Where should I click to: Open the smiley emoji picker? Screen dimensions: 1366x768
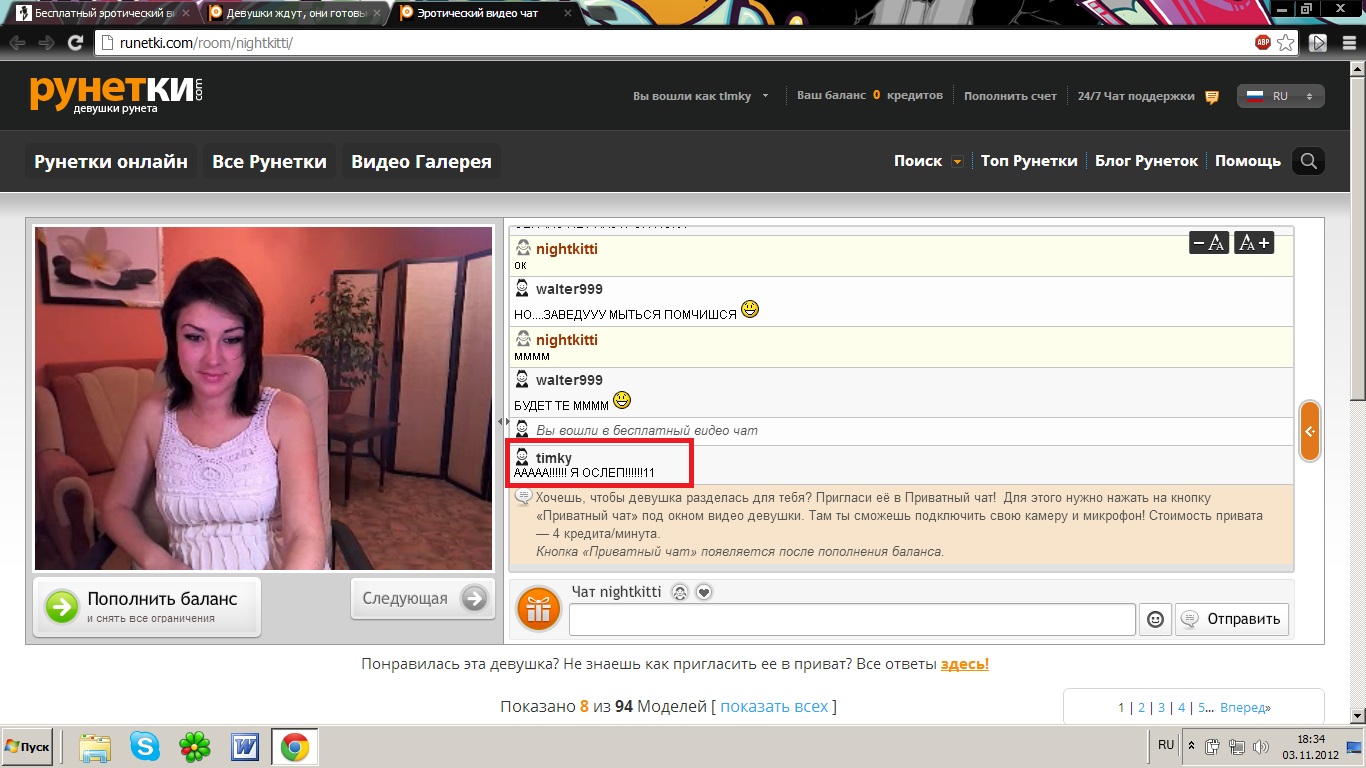pos(1155,619)
